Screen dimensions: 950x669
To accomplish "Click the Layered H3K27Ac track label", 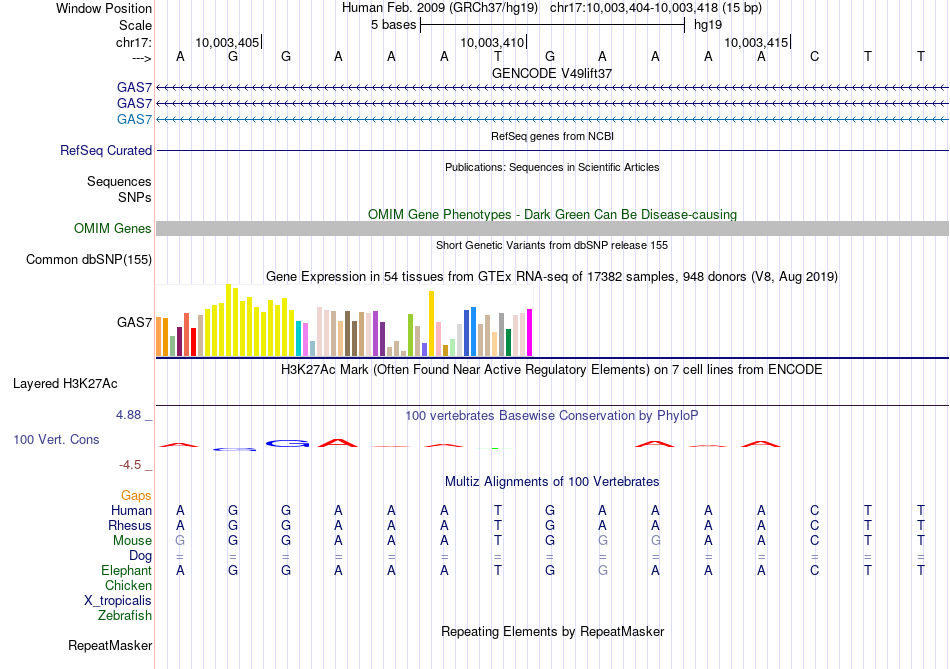I will click(x=65, y=384).
